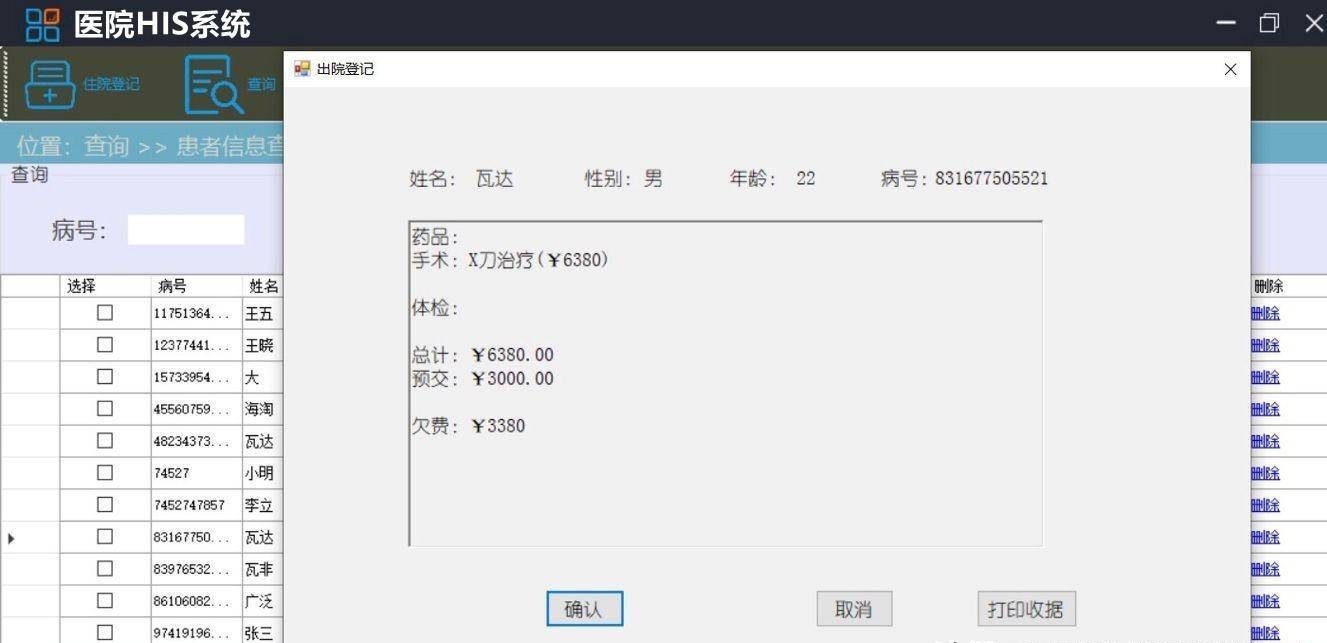Tick checkbox for 瓦达 row 83167750
This screenshot has width=1327, height=643.
(x=105, y=537)
